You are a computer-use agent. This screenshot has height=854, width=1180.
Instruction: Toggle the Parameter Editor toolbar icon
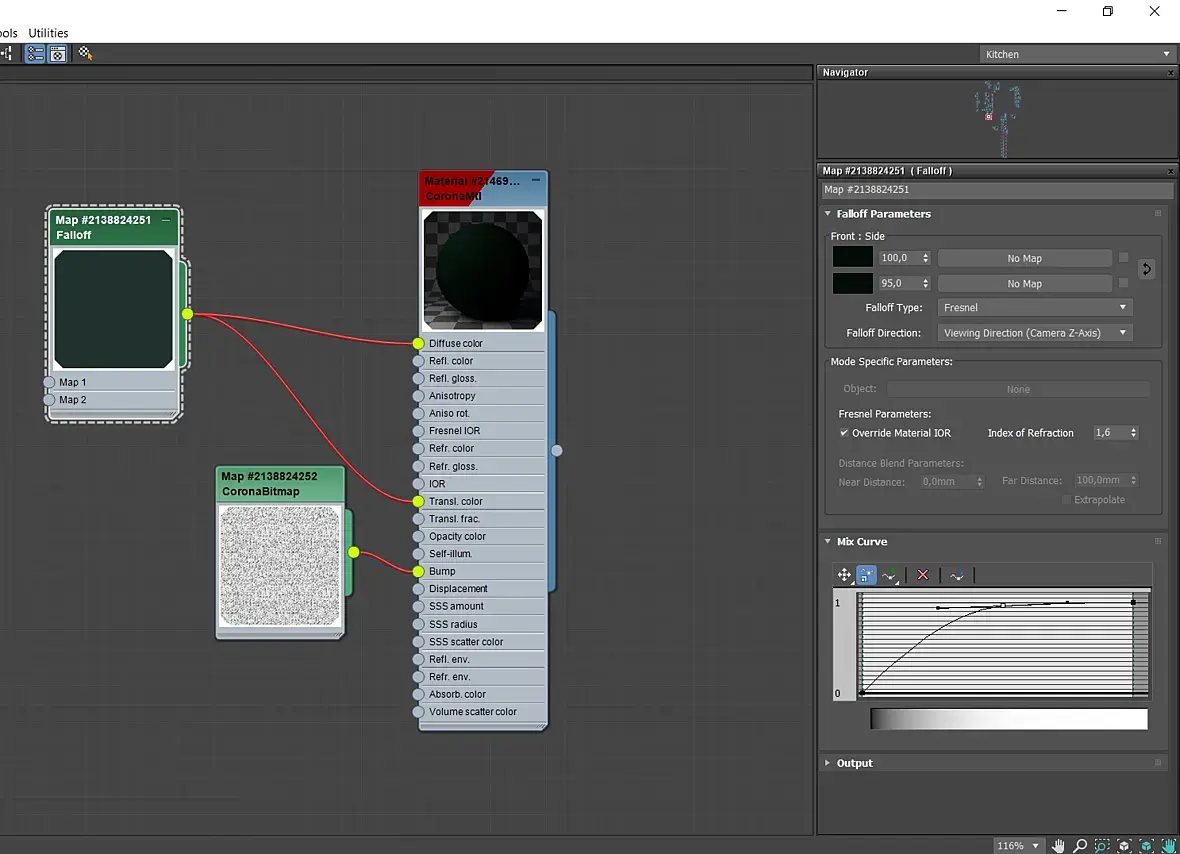pos(58,54)
